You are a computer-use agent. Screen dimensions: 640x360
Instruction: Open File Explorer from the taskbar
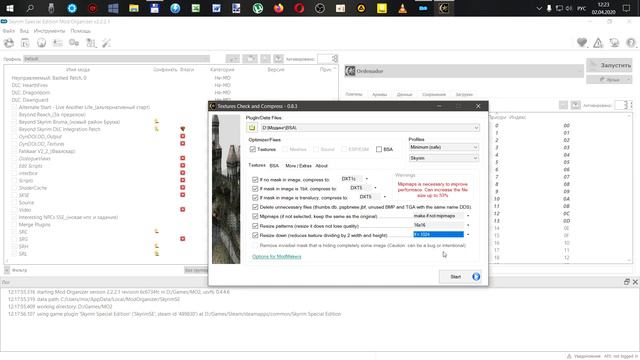pyautogui.click(x=134, y=8)
